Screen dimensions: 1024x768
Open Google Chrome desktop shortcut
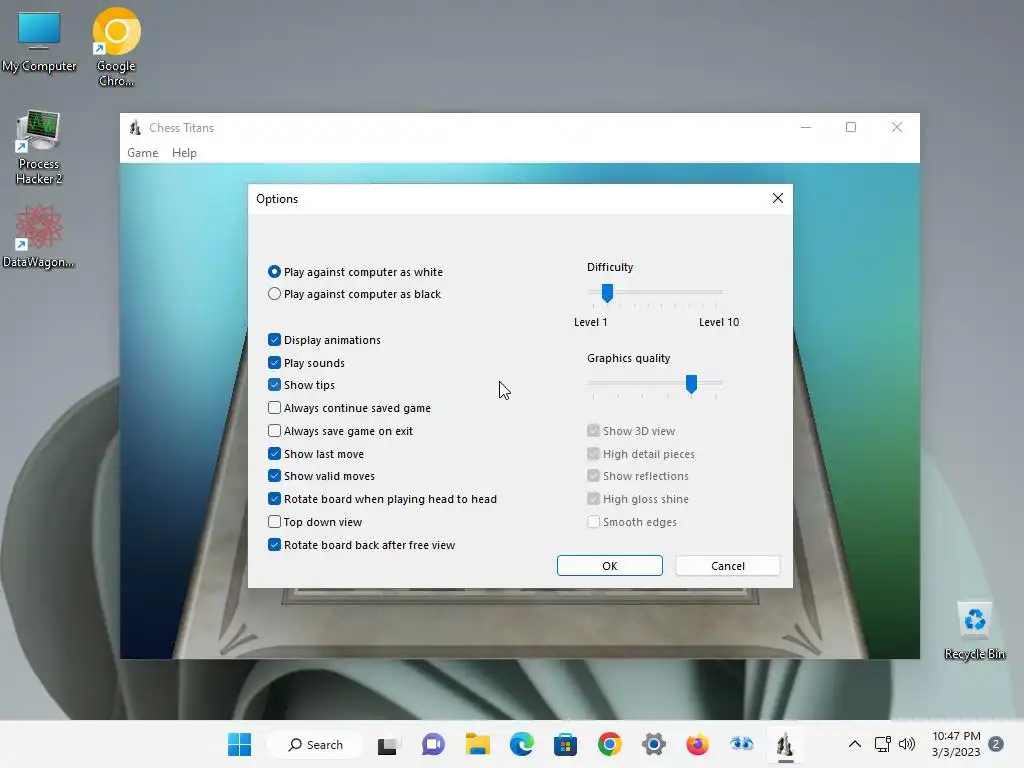click(x=116, y=47)
